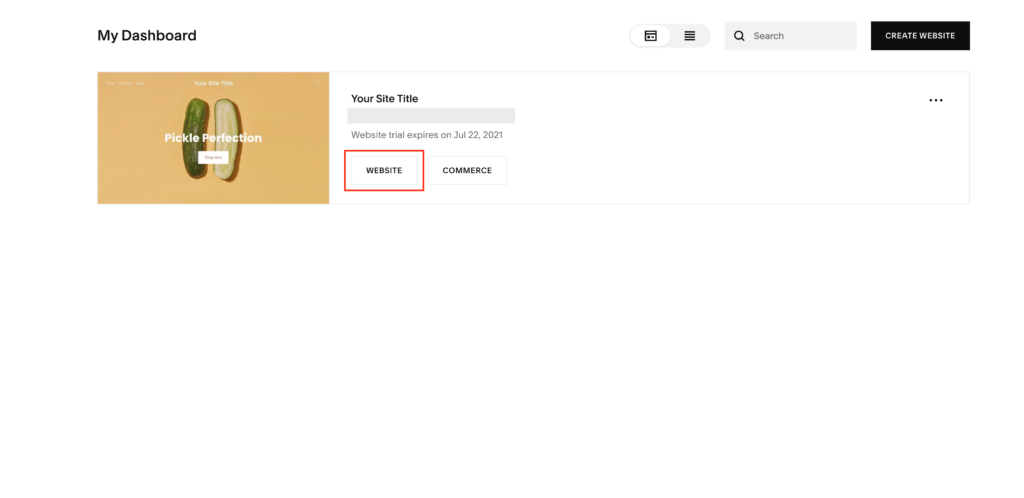Screen dimensions: 1024x498
Task: Click the Shop Now button in preview
Action: click(x=213, y=157)
